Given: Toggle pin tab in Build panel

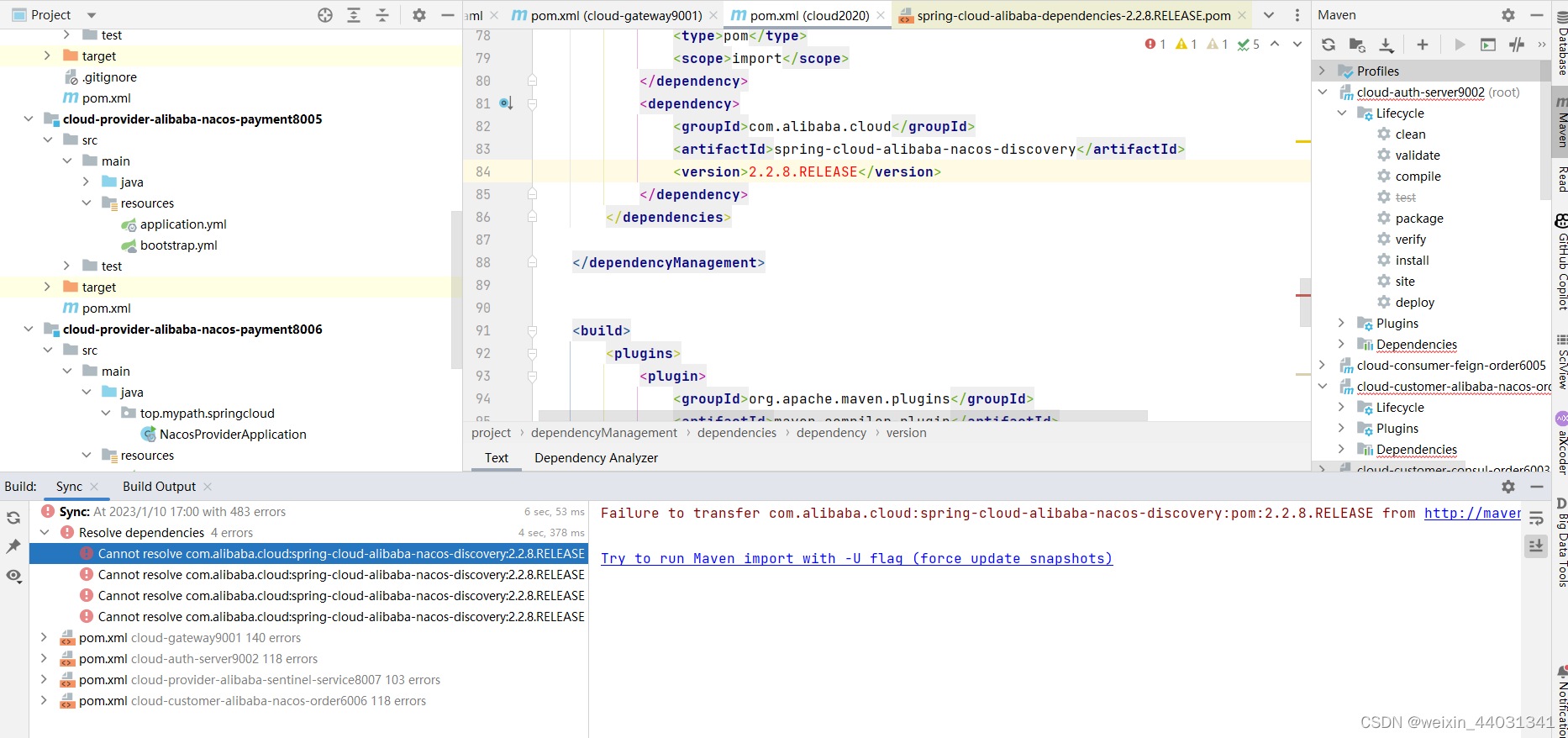Looking at the screenshot, I should 13,546.
